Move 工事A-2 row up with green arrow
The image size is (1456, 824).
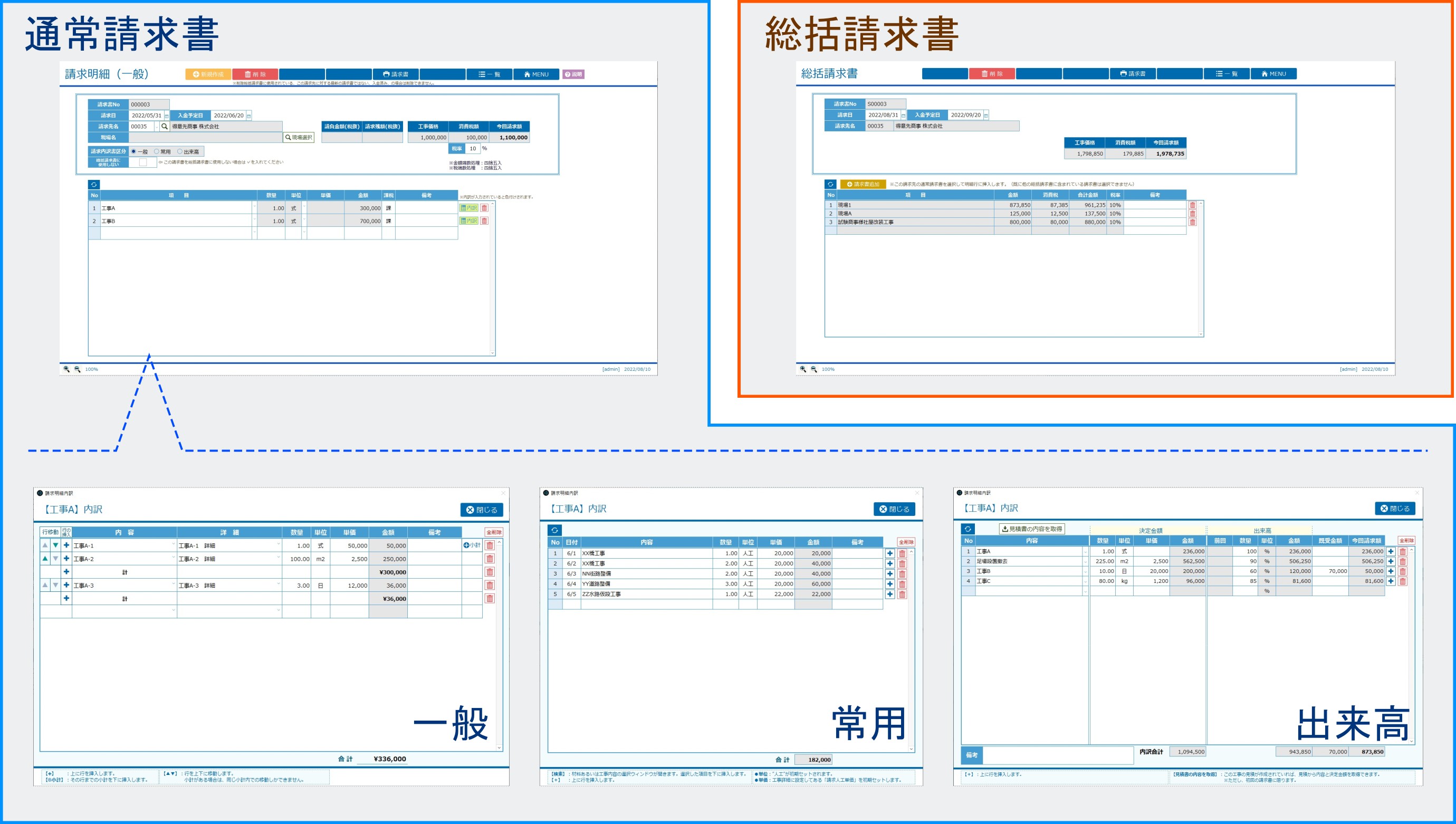point(45,559)
